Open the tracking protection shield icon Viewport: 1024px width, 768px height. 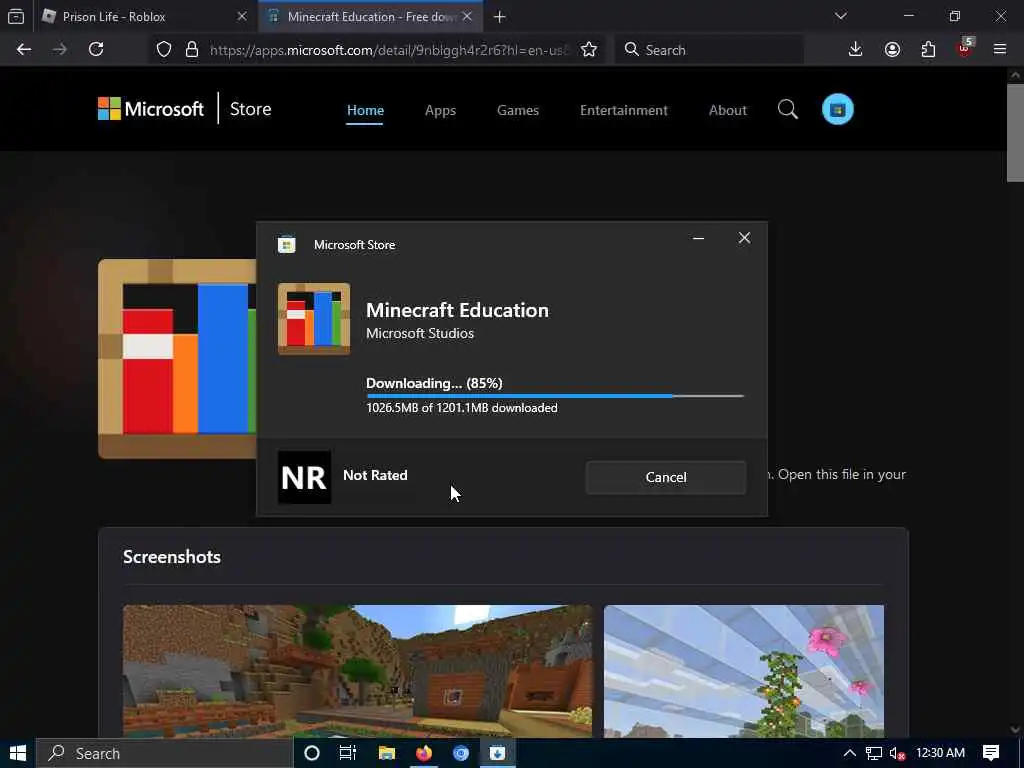(164, 50)
